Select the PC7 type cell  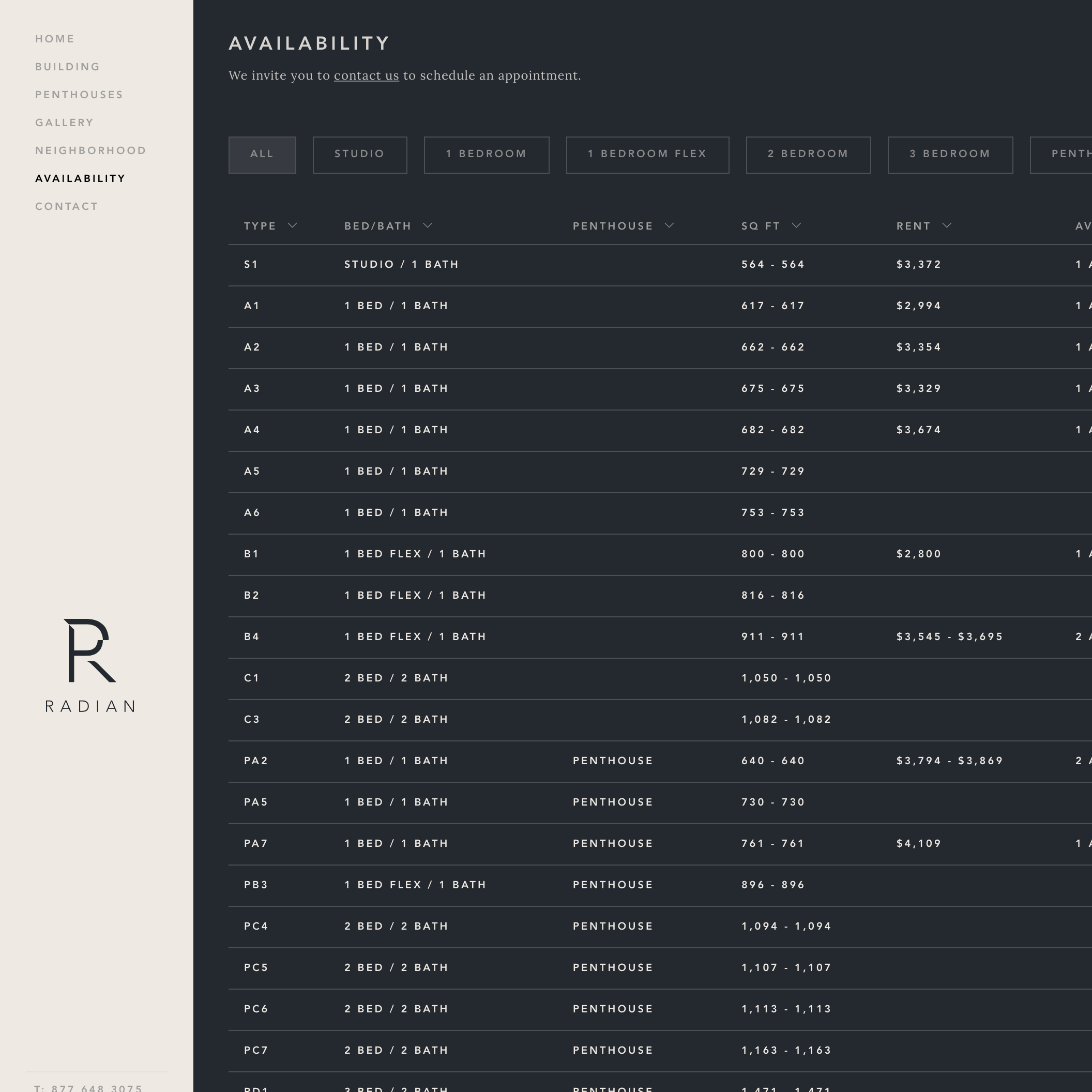point(256,1050)
